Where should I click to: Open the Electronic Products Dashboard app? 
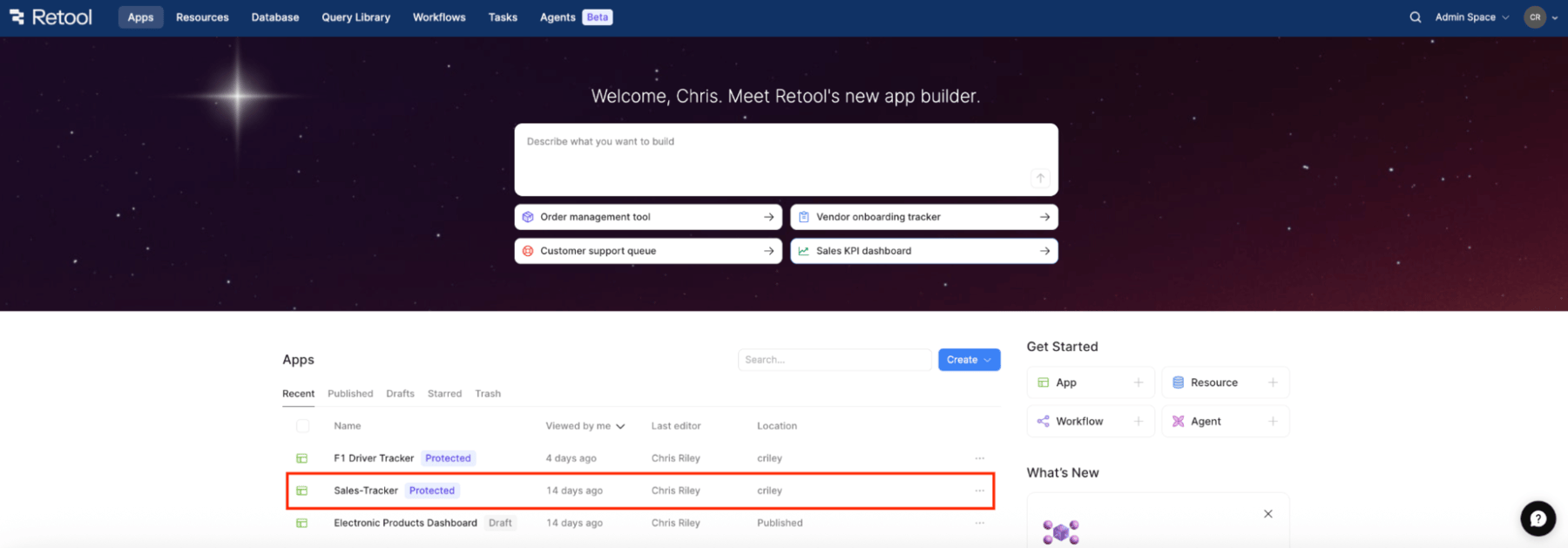pos(405,523)
